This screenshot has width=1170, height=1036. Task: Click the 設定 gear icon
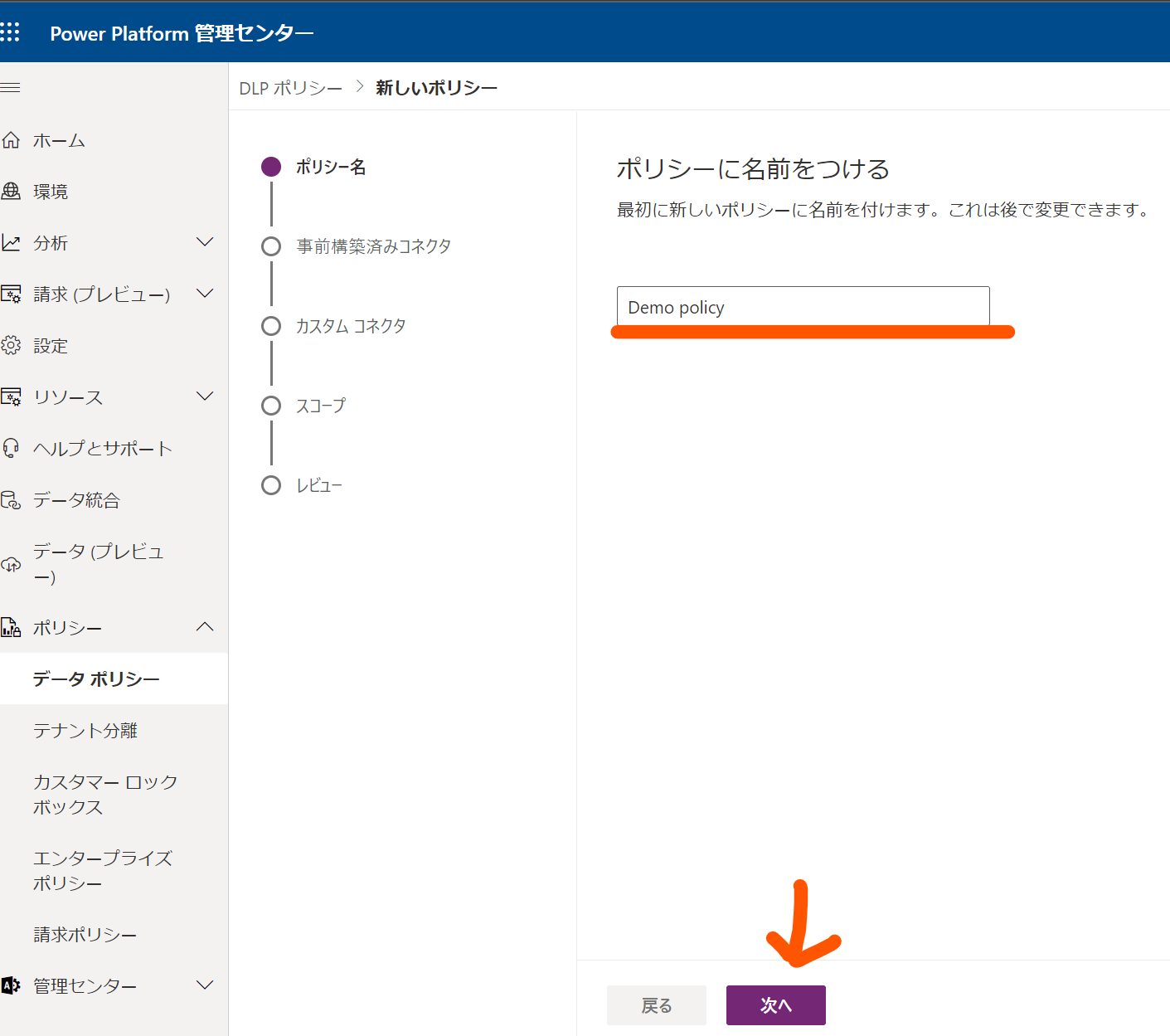[12, 345]
